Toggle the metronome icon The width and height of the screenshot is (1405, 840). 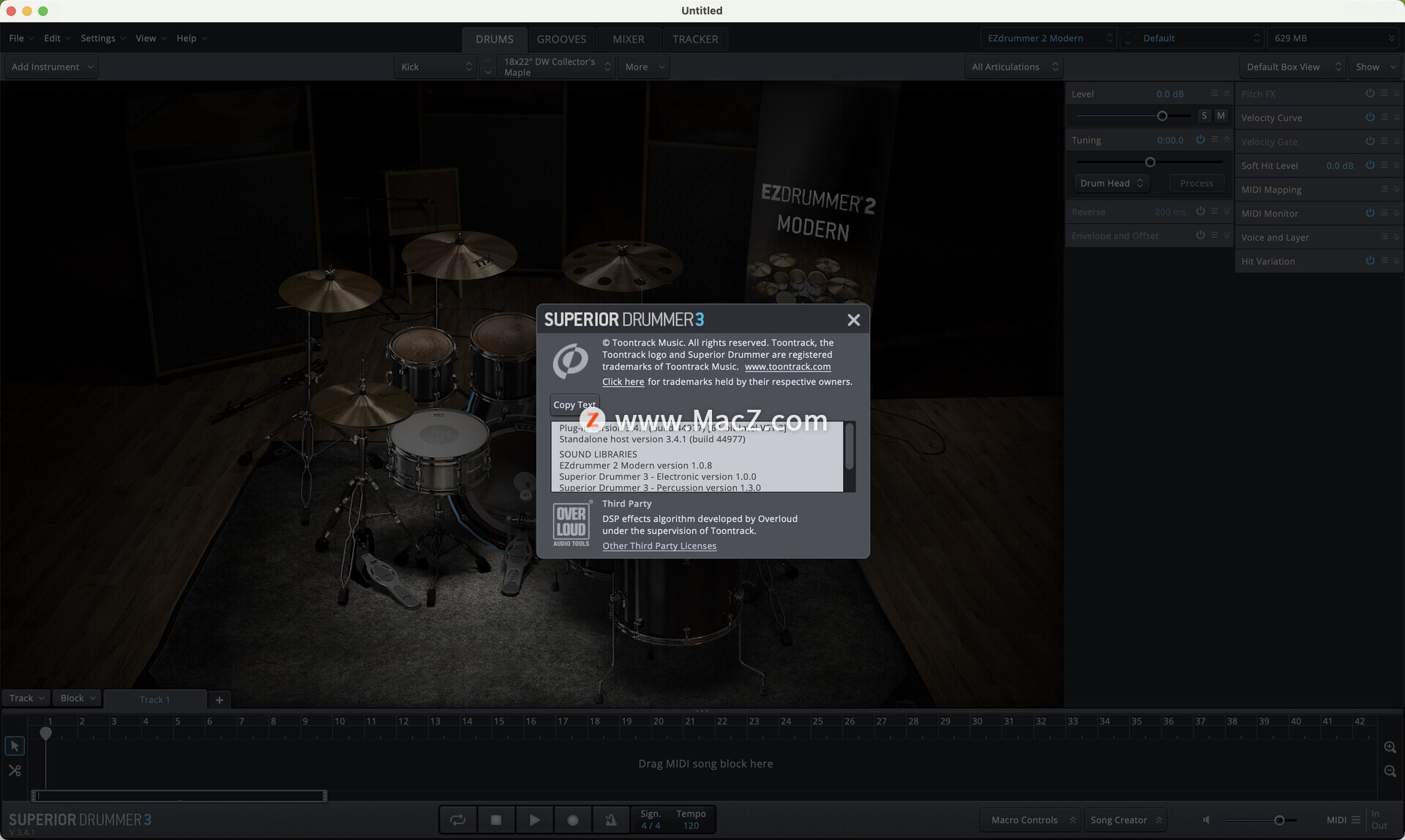pos(611,820)
